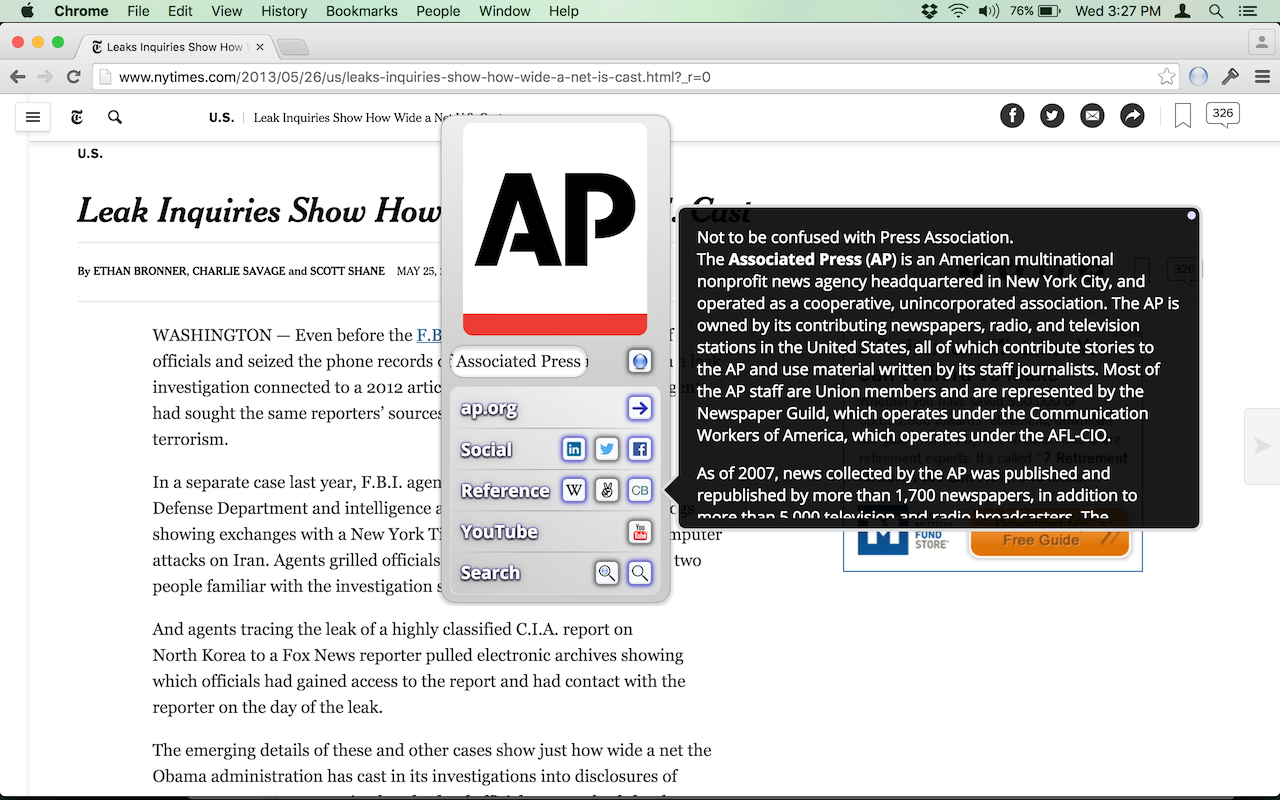1280x800 pixels.
Task: Open the Facebook icon in Social row
Action: click(640, 450)
